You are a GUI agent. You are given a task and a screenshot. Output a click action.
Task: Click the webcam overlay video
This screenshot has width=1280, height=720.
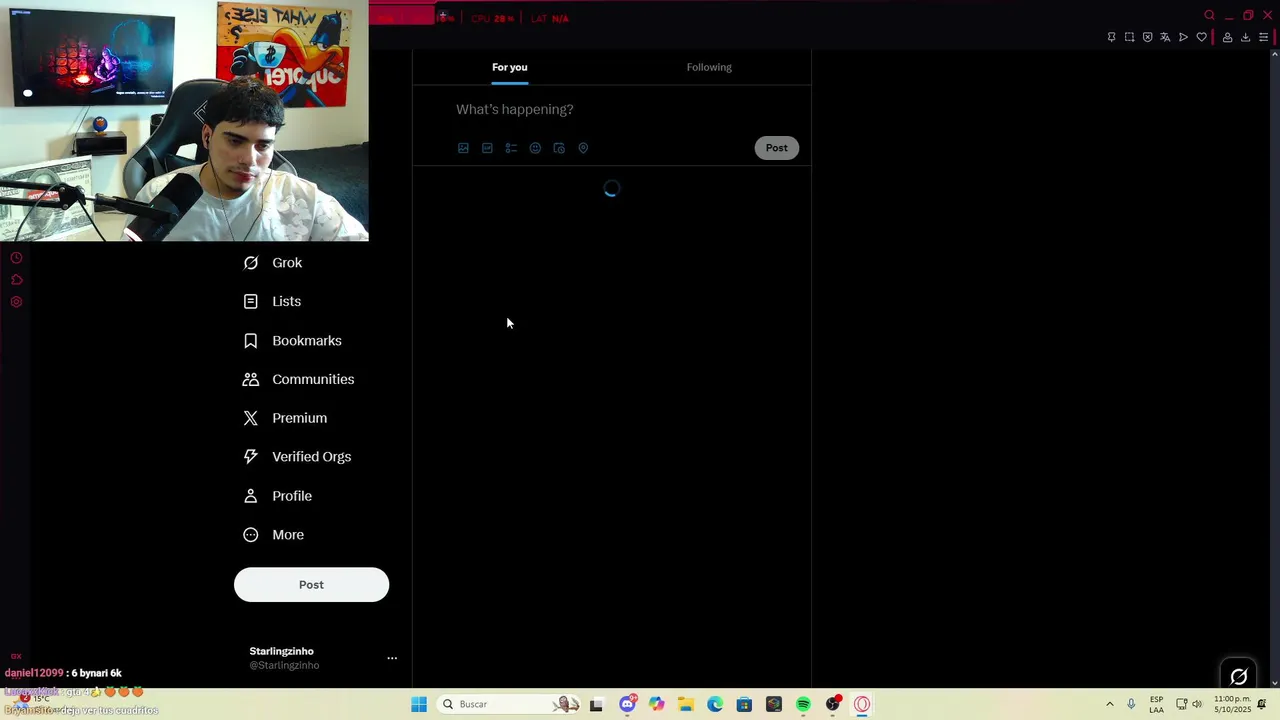[x=184, y=120]
